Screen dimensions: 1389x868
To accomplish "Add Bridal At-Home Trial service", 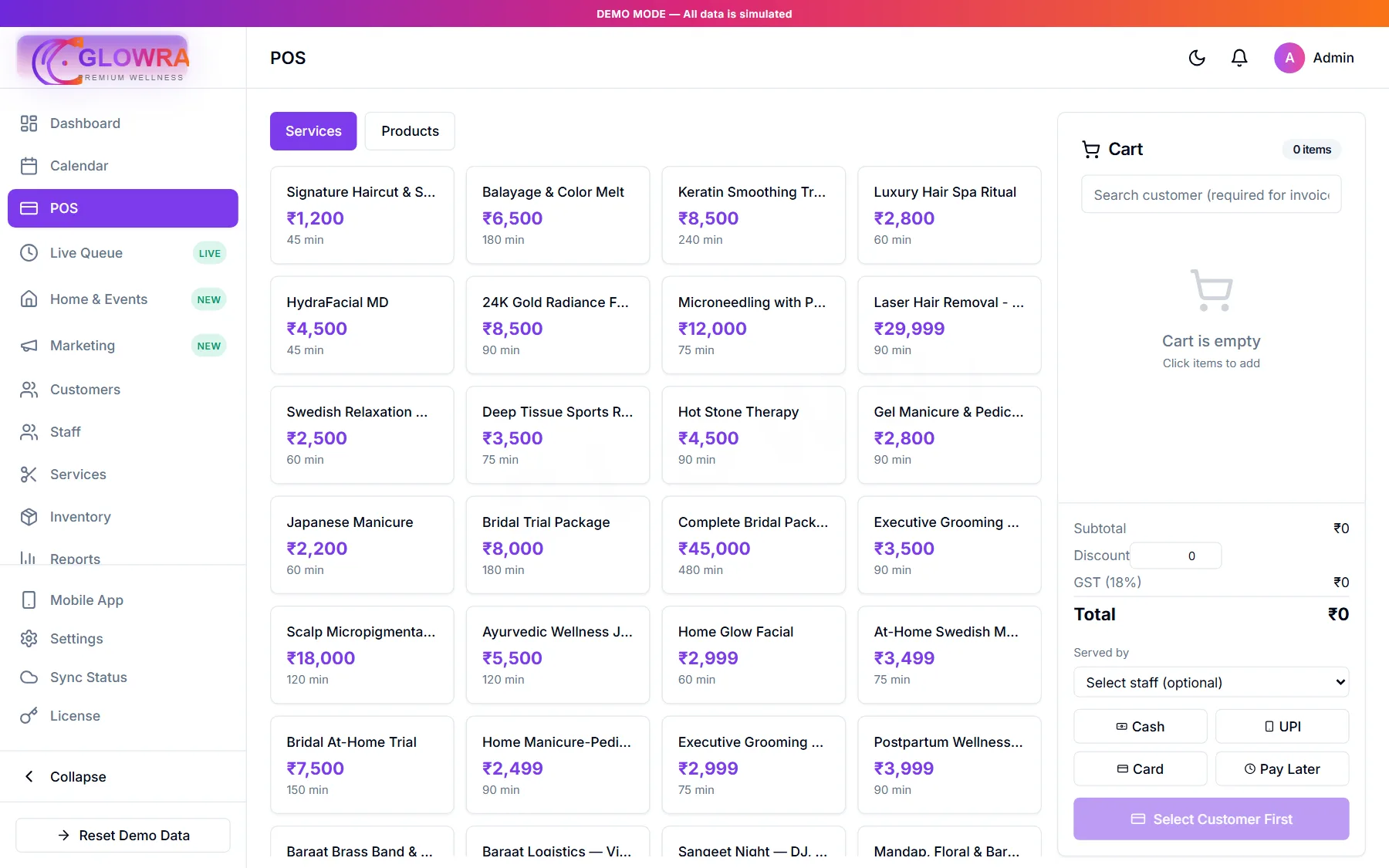I will pyautogui.click(x=362, y=765).
